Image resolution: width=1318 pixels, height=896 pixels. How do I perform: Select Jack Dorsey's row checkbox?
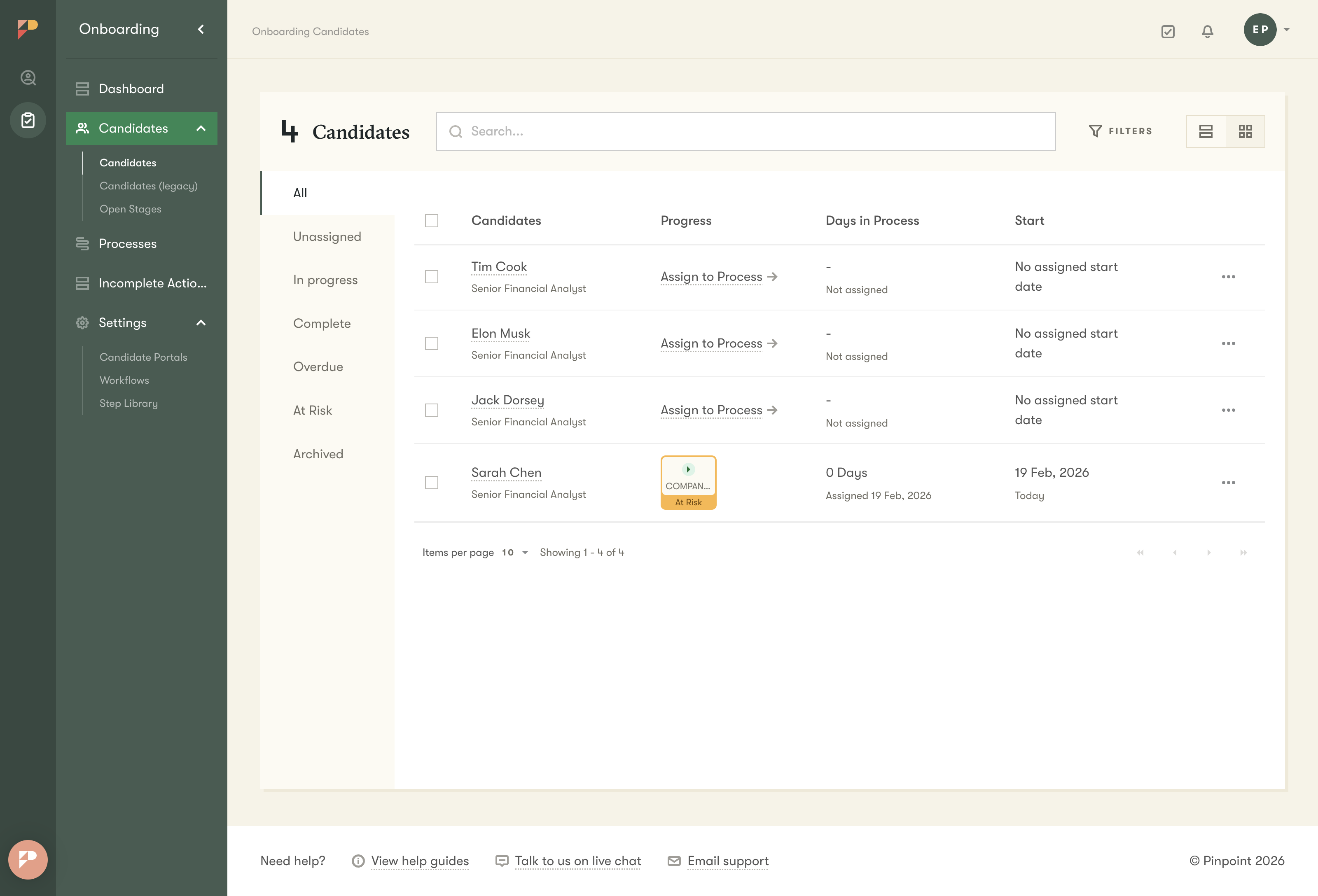[432, 410]
